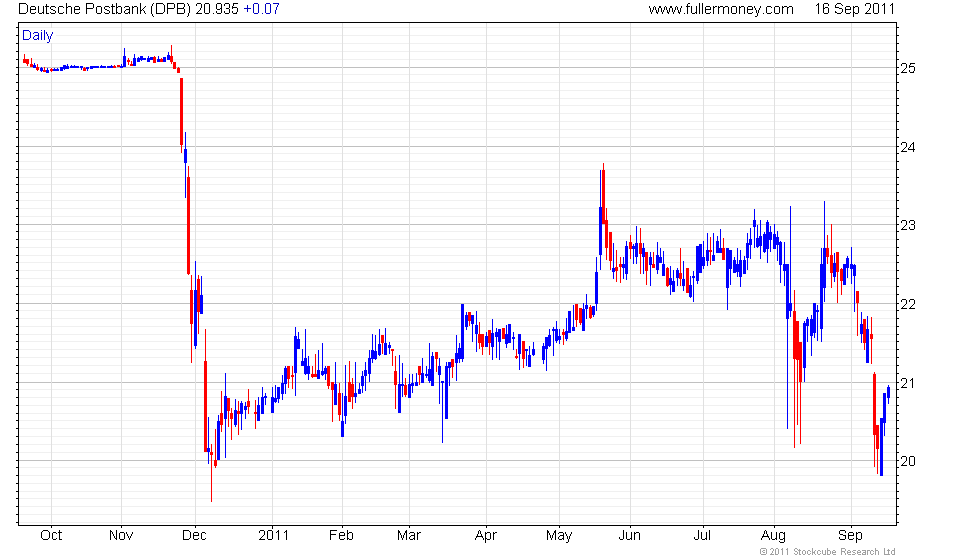The image size is (980, 560).
Task: Click the Feb label on time axis
Action: tap(341, 536)
